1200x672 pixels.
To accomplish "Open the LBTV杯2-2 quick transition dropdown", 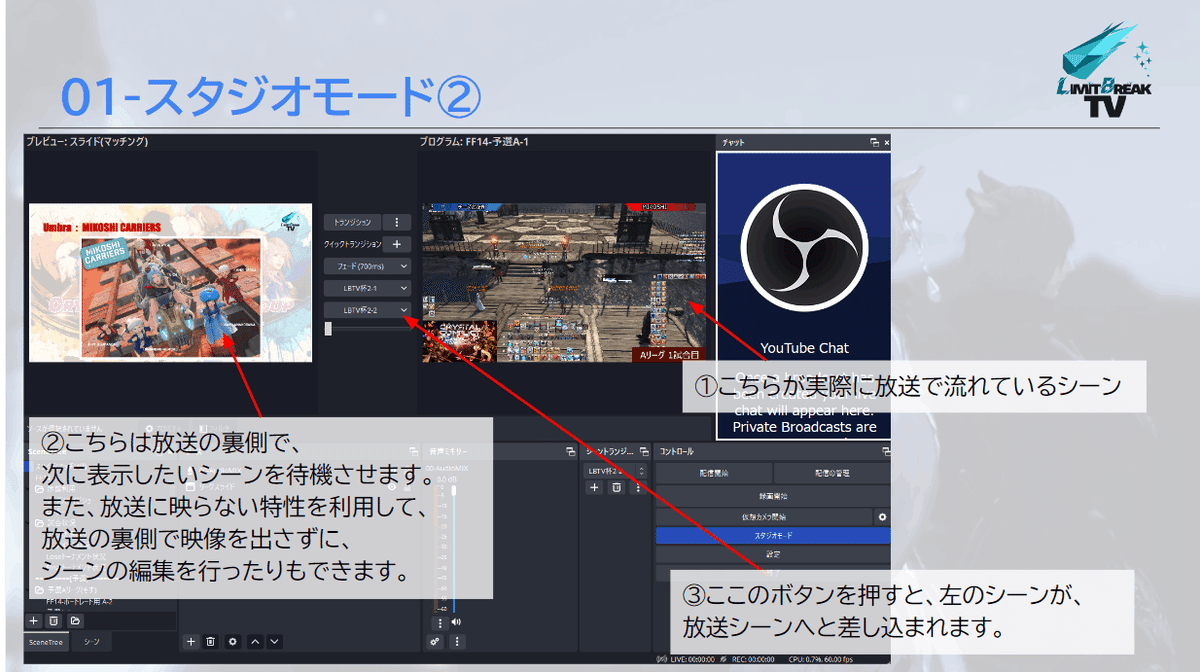I will [x=368, y=310].
